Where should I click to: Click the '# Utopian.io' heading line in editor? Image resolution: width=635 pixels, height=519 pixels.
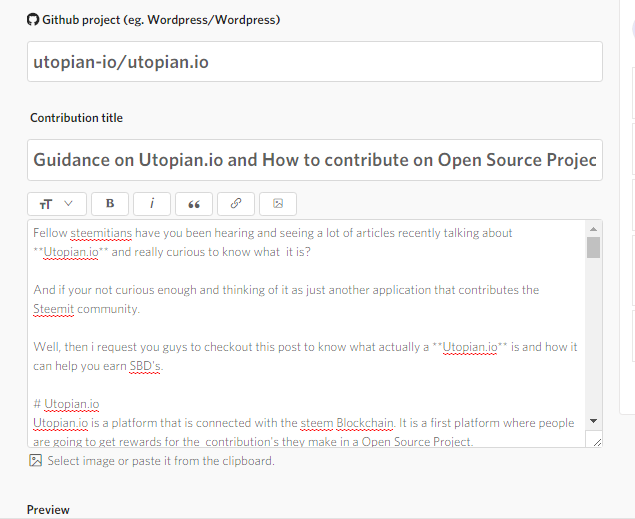tap(66, 404)
